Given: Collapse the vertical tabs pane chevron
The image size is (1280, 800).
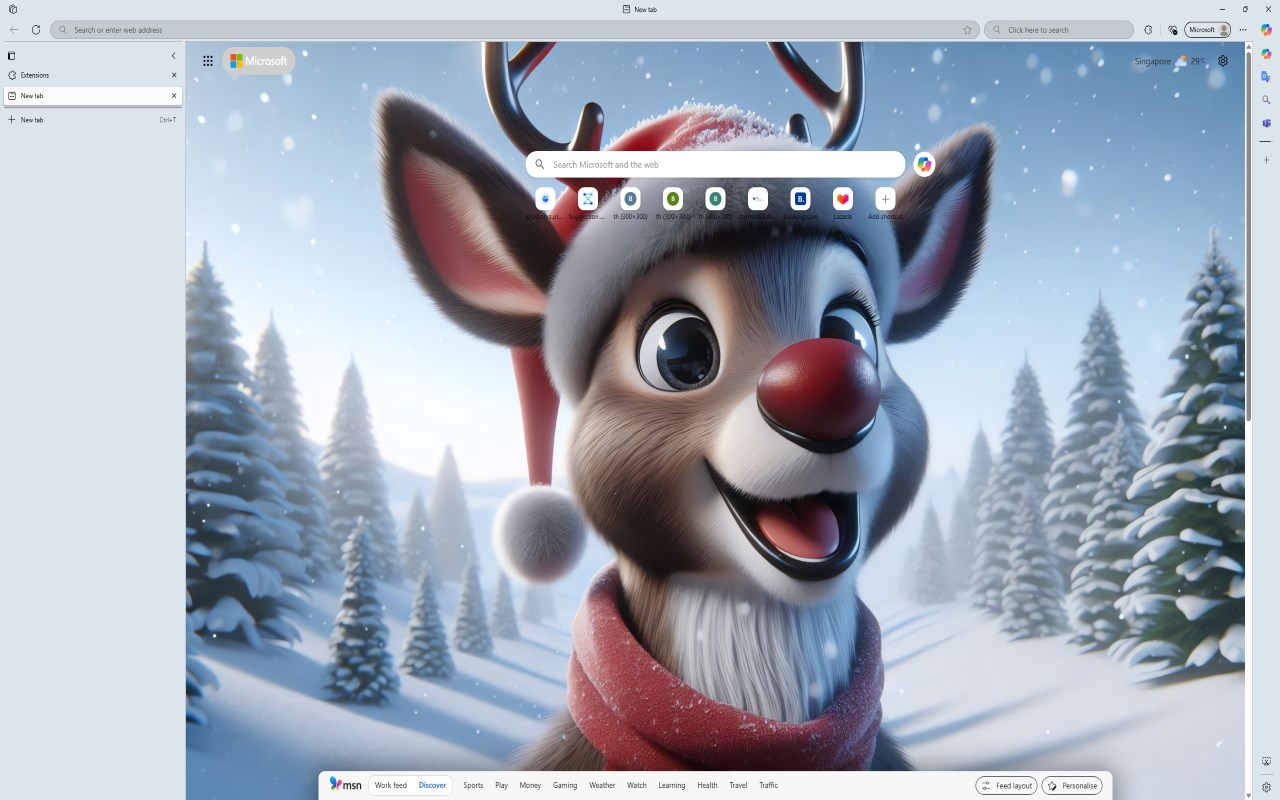Looking at the screenshot, I should click(173, 56).
